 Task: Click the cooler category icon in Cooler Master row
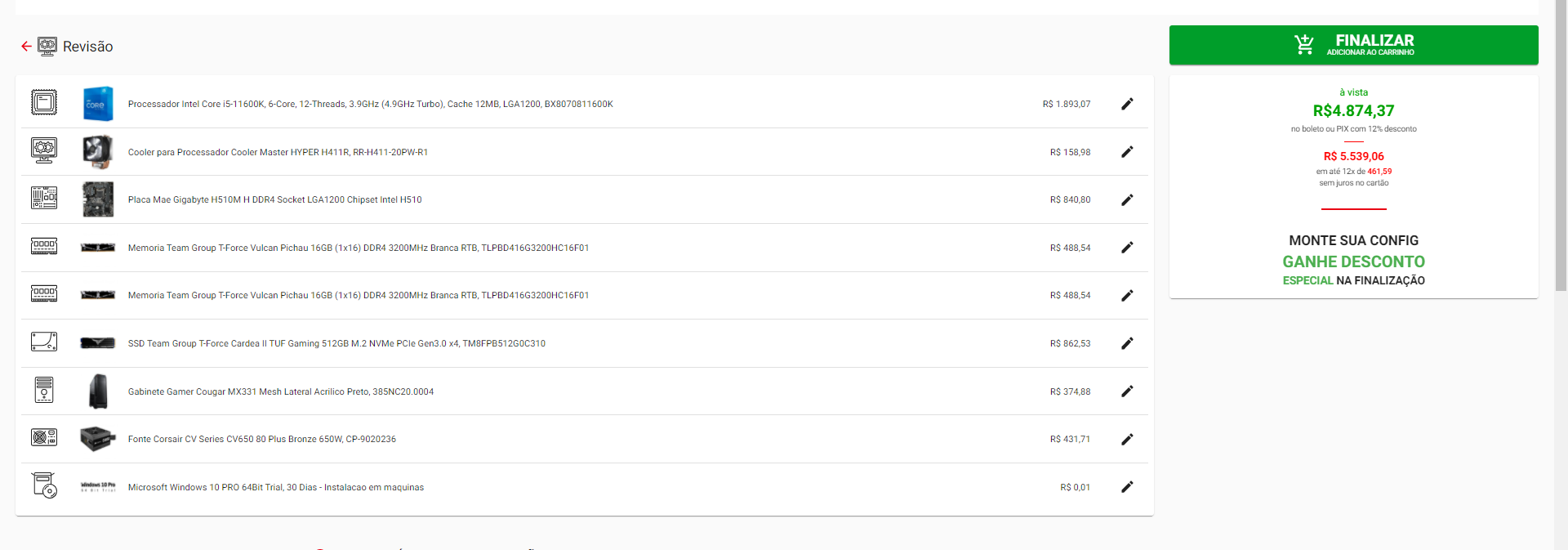click(x=44, y=150)
